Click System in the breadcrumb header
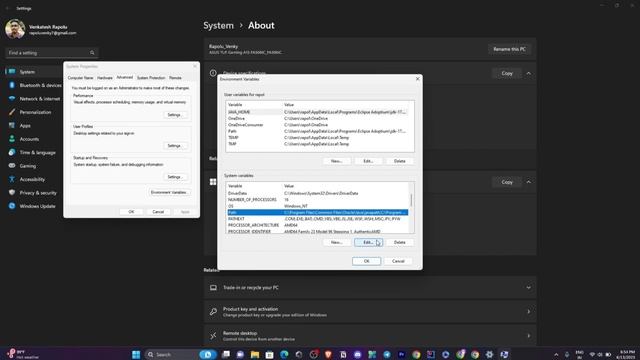Screen dimensions: 640x360 (218, 25)
